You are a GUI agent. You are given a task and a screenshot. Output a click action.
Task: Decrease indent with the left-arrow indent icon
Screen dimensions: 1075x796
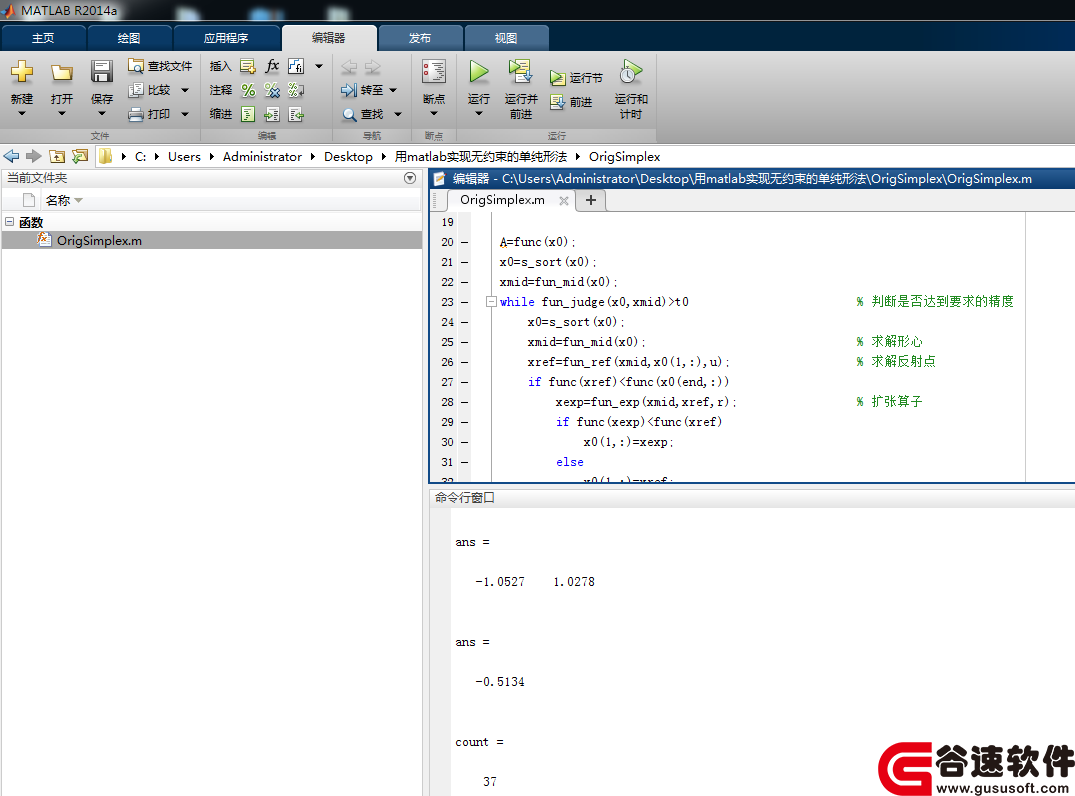tap(296, 114)
